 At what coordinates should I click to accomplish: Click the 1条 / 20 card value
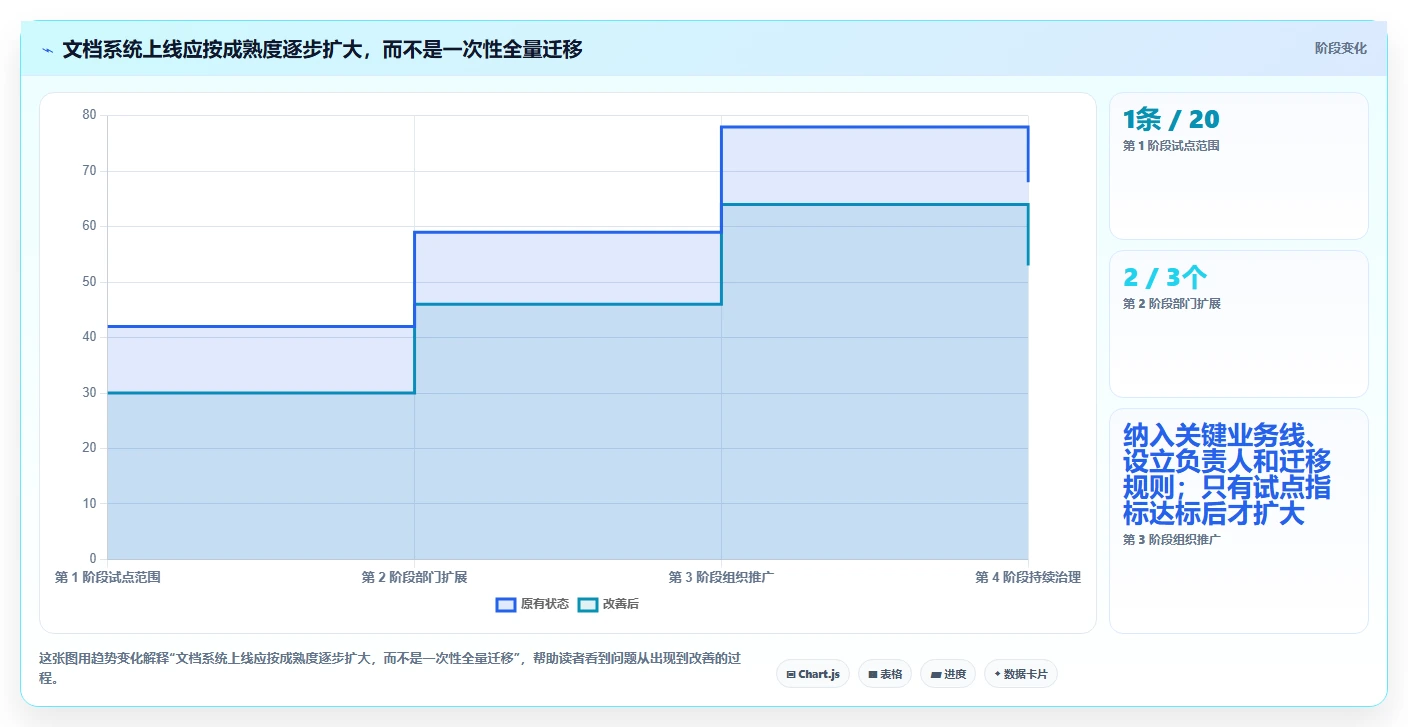coord(1171,120)
